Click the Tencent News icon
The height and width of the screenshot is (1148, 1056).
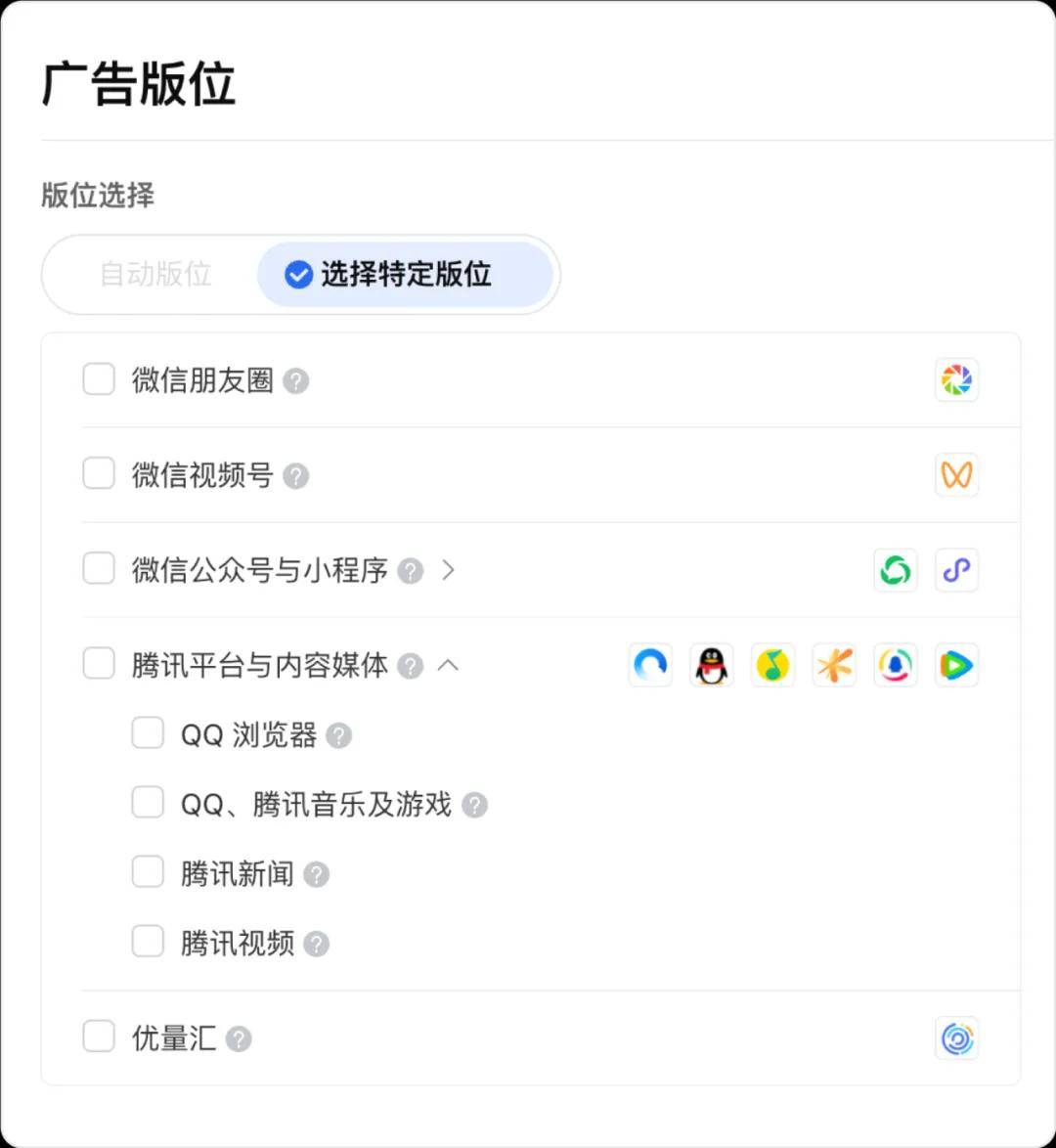[895, 665]
